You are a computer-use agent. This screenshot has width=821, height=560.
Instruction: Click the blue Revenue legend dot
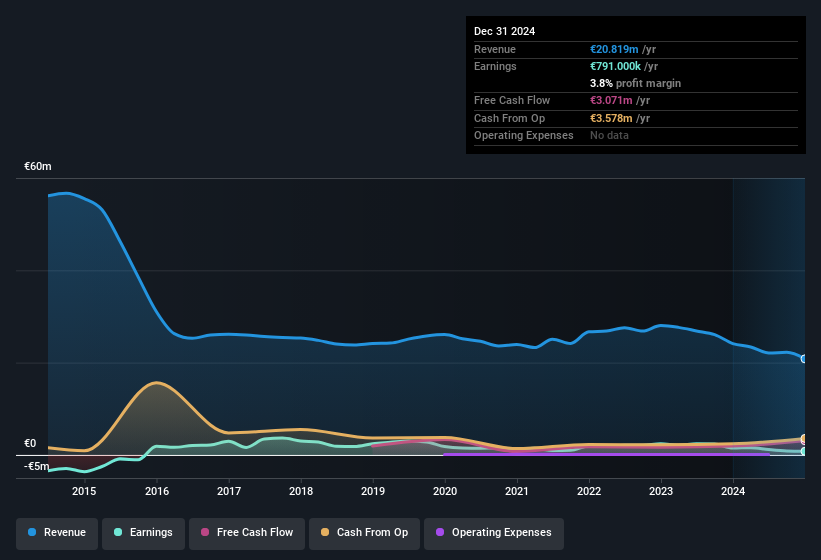[x=32, y=532]
